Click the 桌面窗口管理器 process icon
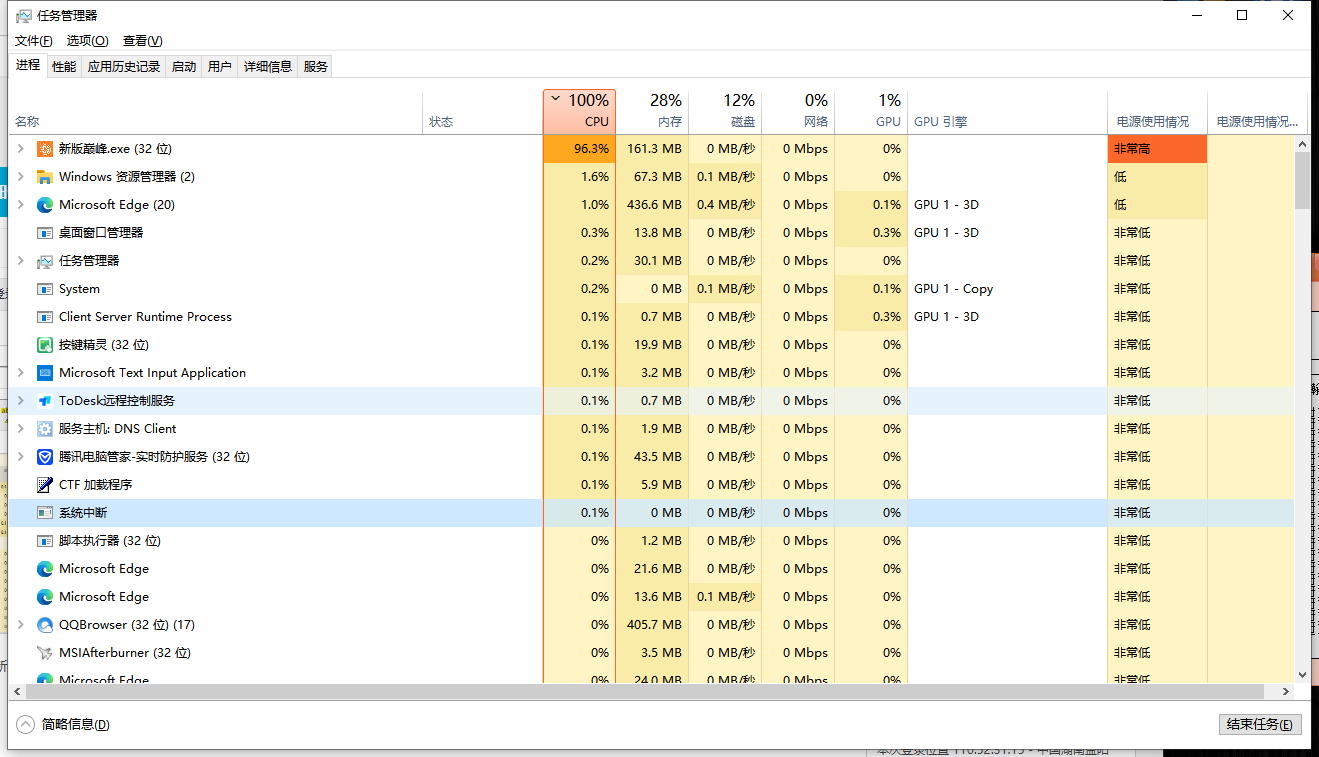Image resolution: width=1319 pixels, height=757 pixels. pos(44,233)
